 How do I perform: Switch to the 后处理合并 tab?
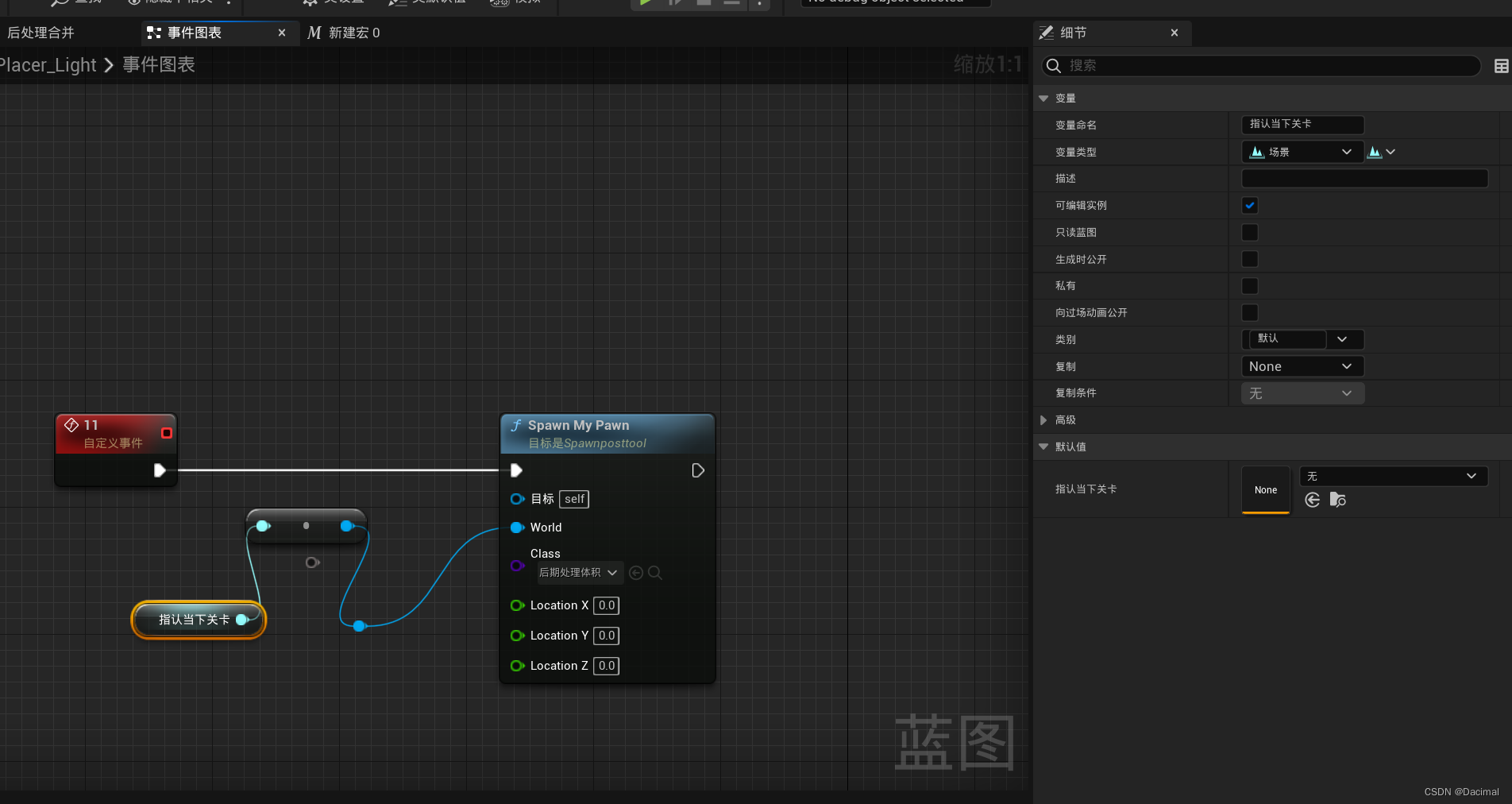[40, 33]
